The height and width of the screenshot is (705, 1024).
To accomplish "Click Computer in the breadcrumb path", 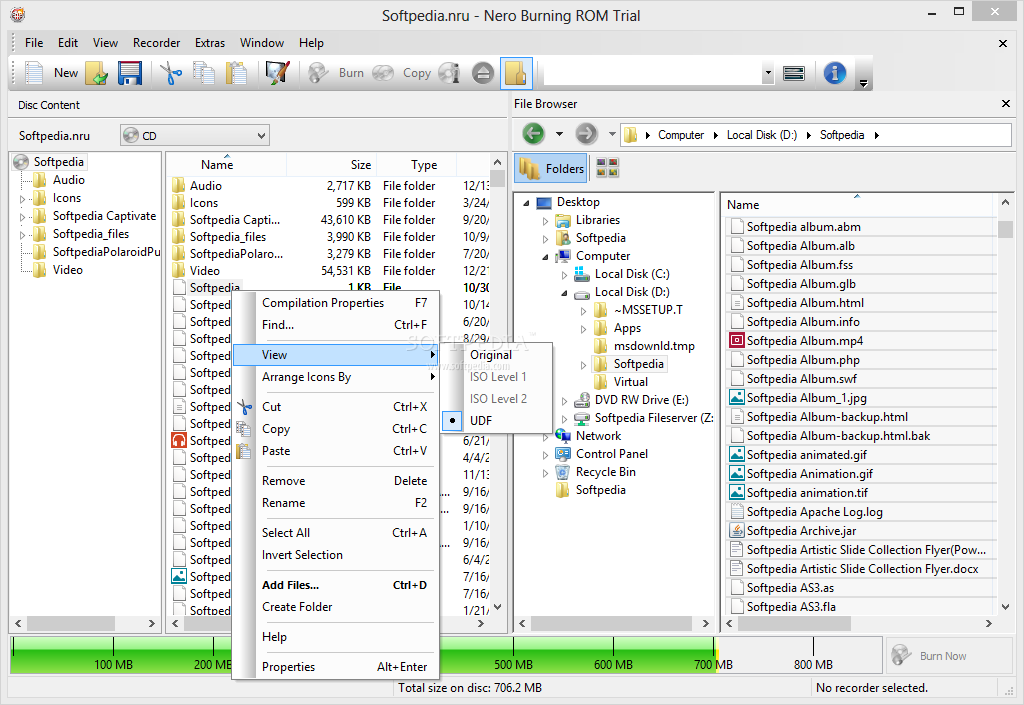I will tap(680, 134).
